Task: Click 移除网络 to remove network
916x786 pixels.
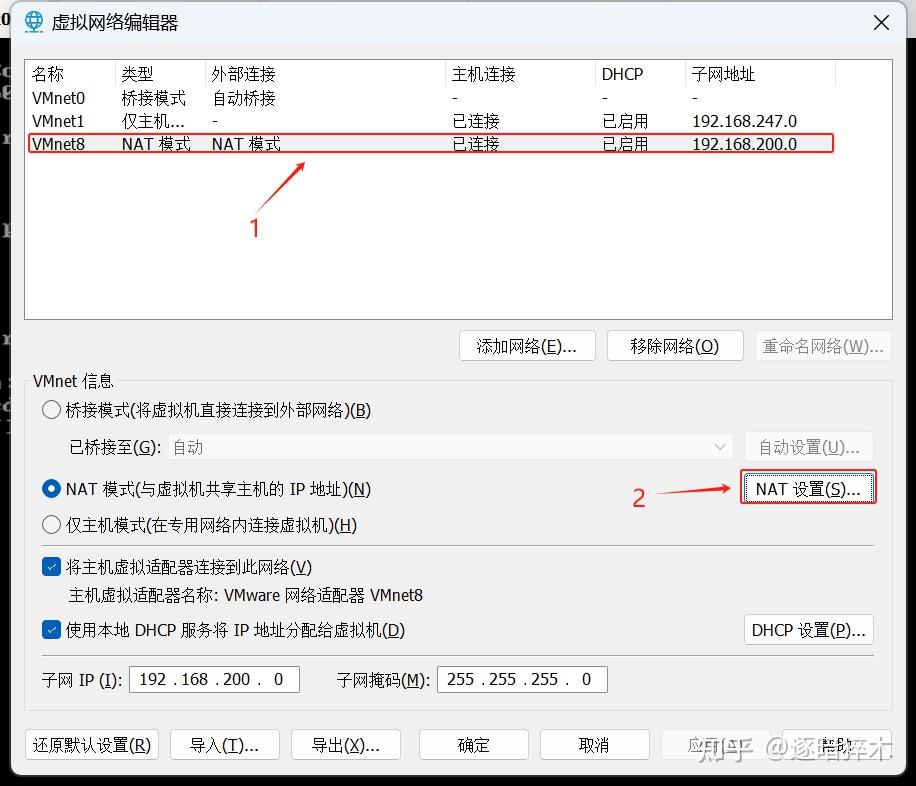Action: [x=675, y=344]
